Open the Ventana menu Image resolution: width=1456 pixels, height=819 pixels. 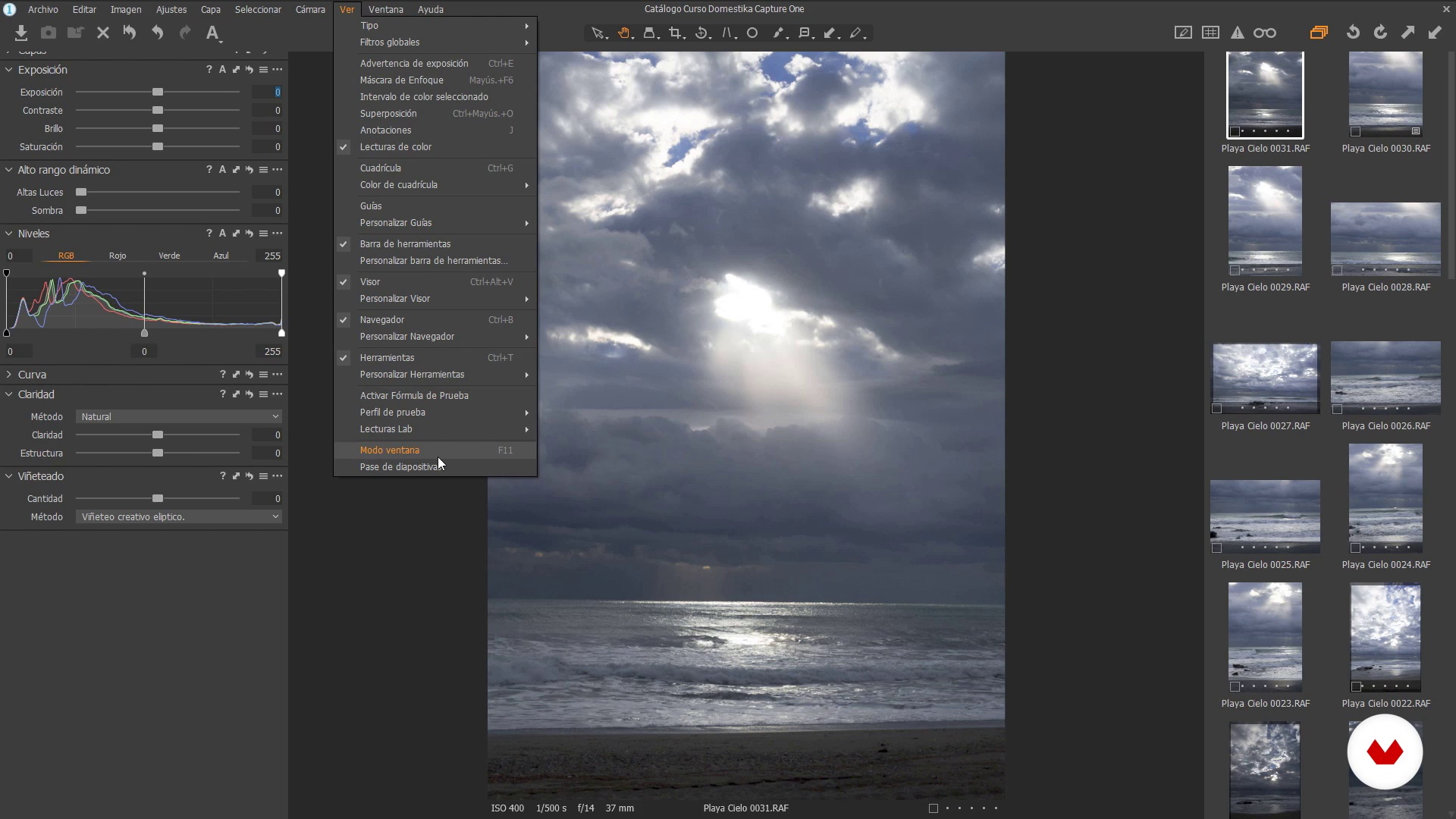pos(386,9)
